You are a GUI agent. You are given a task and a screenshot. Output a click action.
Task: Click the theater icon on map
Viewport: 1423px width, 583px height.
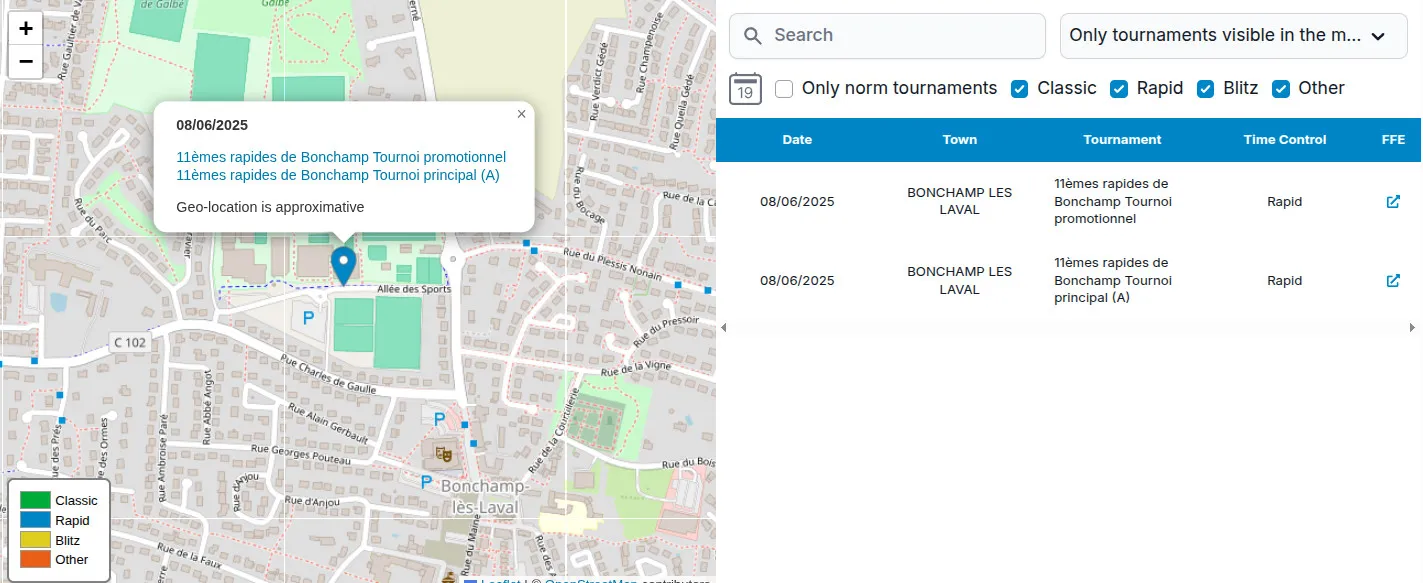[444, 455]
